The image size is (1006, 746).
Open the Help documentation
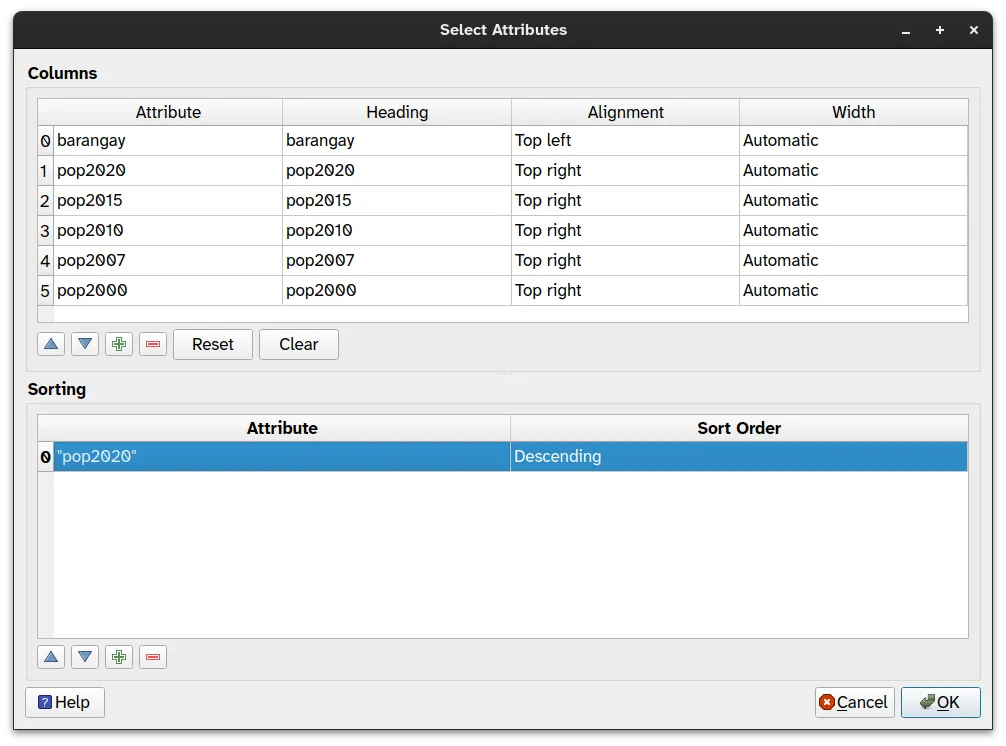pos(65,702)
